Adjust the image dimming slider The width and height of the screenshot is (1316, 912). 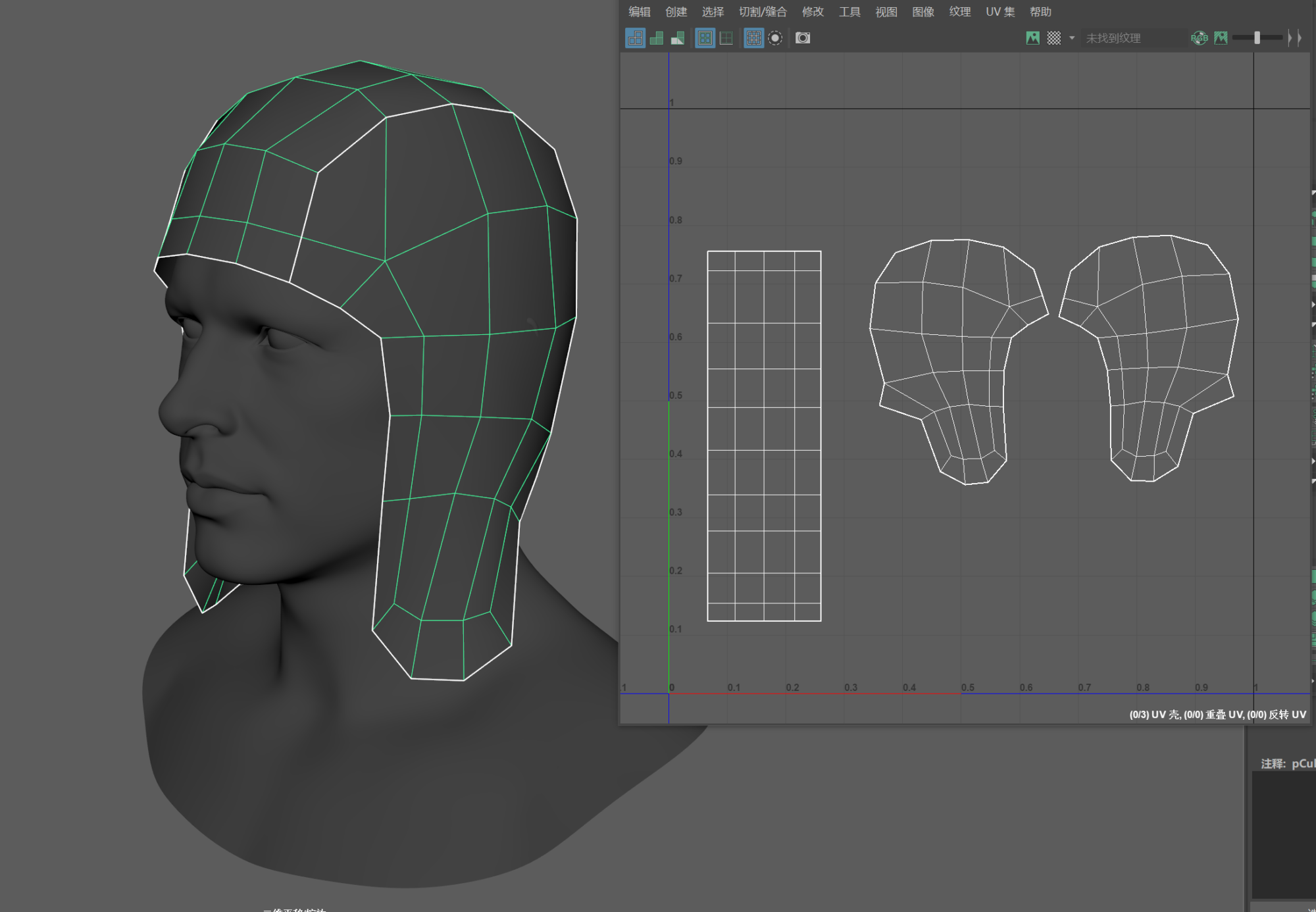(1257, 38)
